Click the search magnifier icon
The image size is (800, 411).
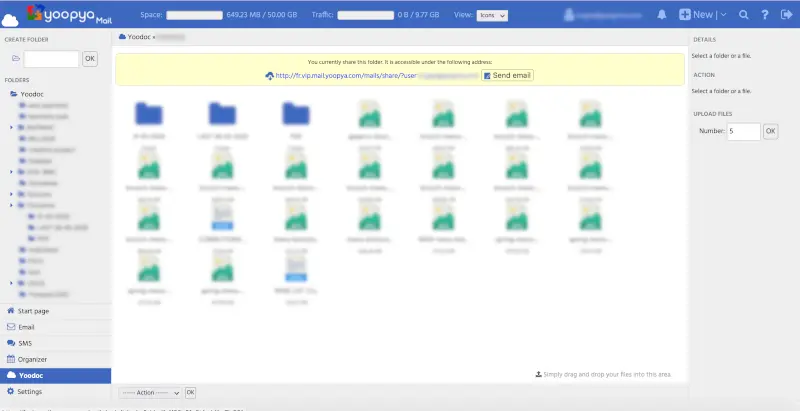tap(743, 15)
